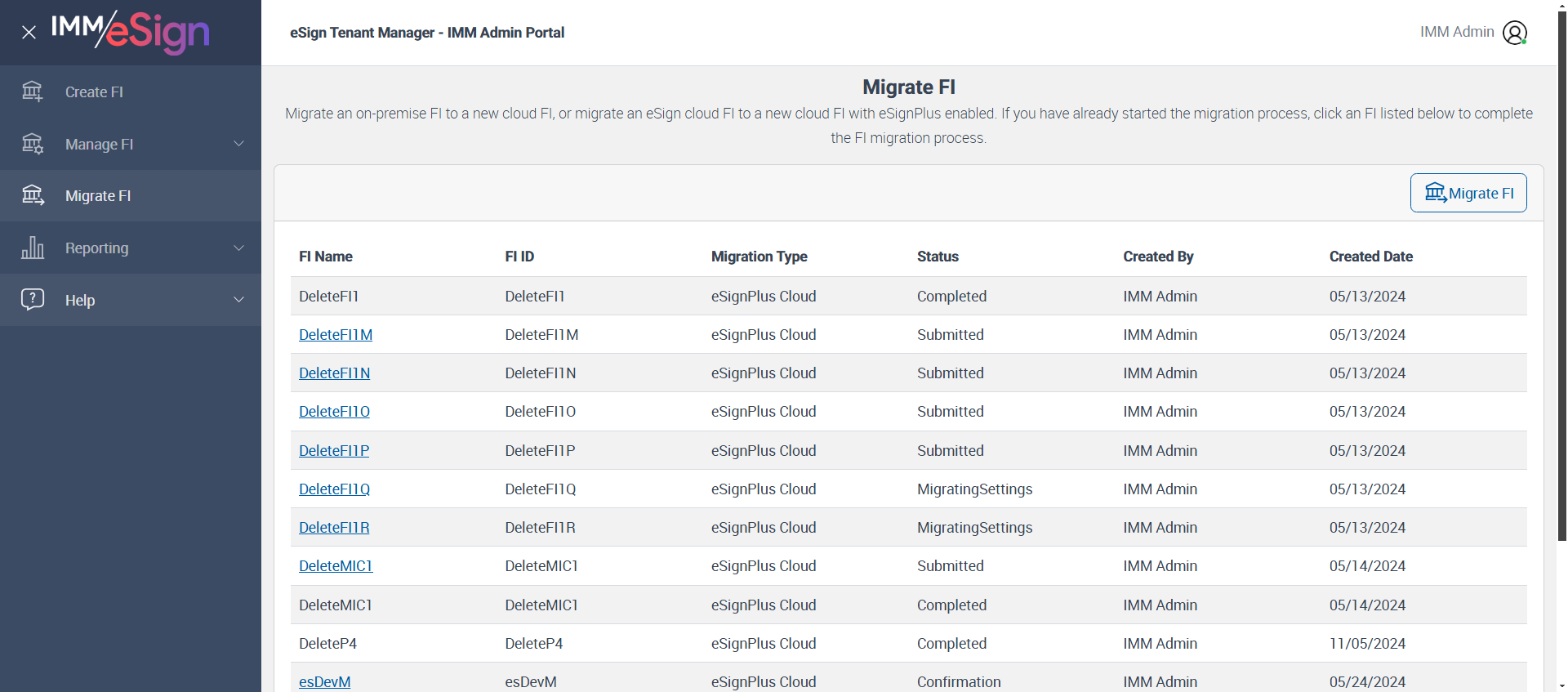Open the DeleteFI1P migration link
The image size is (1568, 692).
pyautogui.click(x=334, y=450)
